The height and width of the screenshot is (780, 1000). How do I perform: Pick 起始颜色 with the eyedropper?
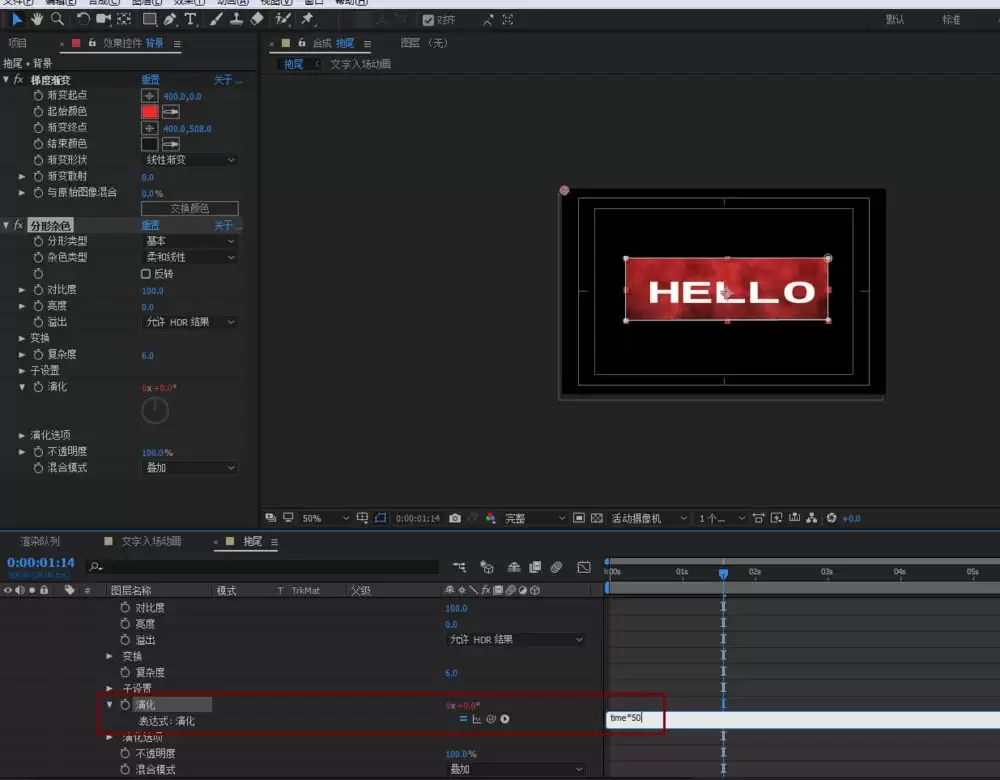170,112
